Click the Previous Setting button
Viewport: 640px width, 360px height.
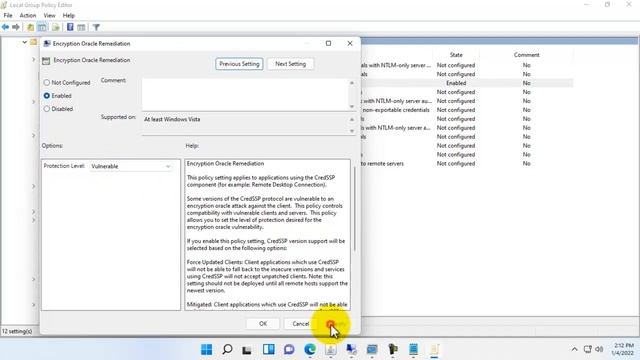click(x=239, y=64)
